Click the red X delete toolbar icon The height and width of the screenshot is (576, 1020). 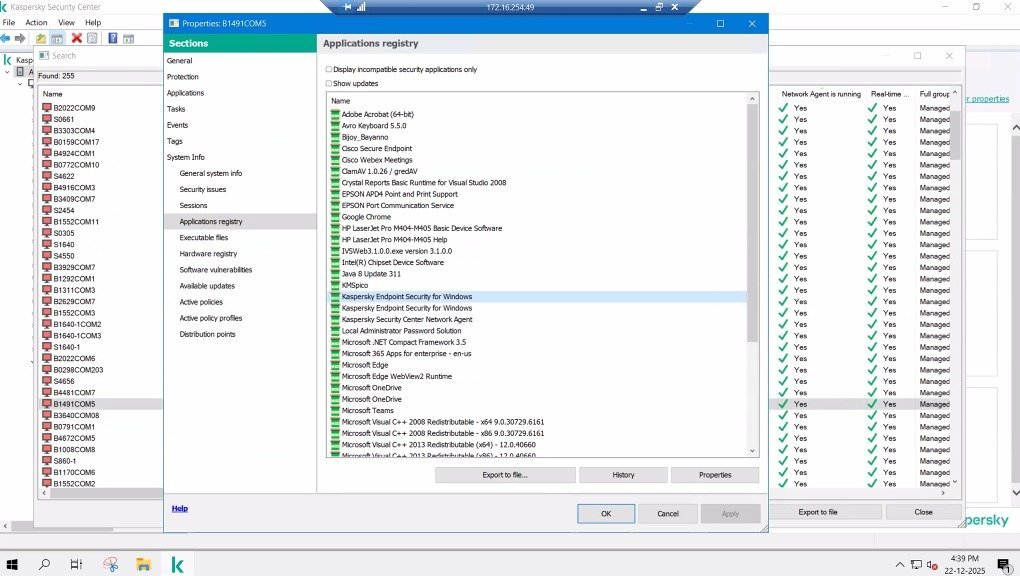click(77, 38)
